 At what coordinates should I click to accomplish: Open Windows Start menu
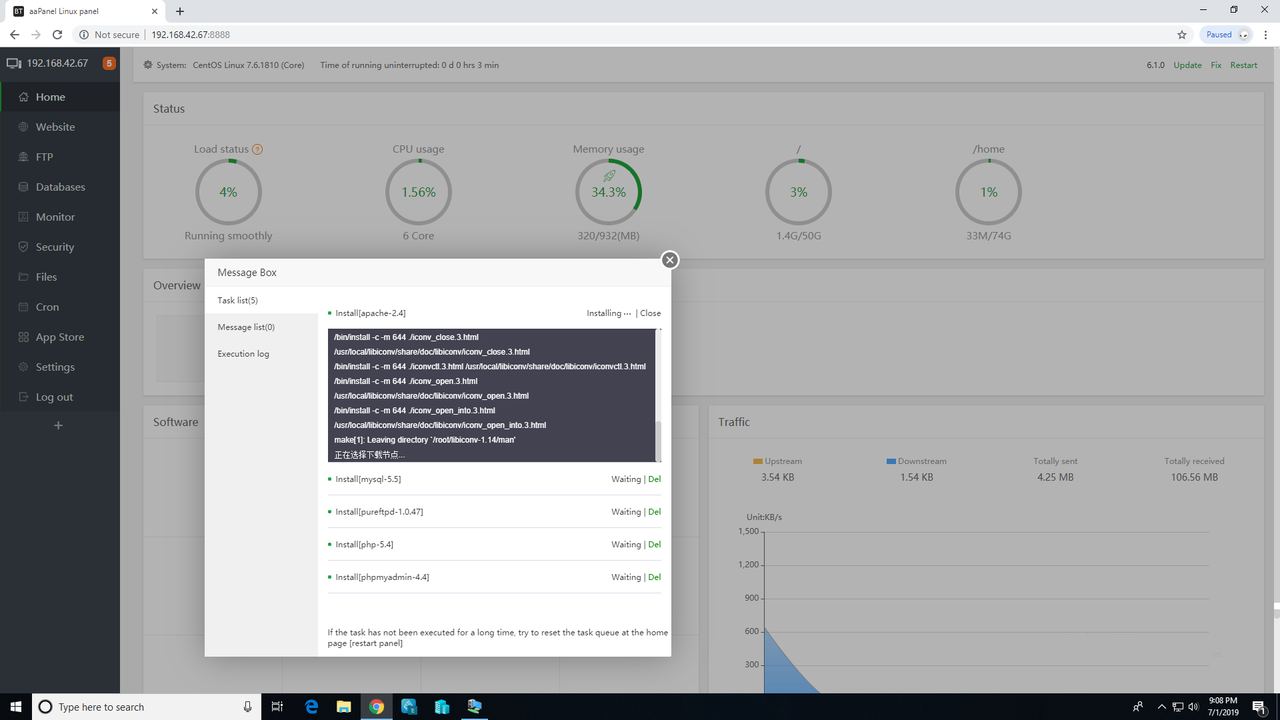pyautogui.click(x=16, y=707)
